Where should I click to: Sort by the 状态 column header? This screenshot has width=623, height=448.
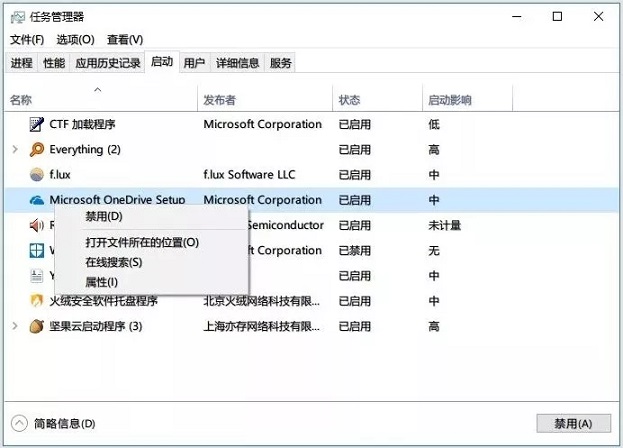(350, 100)
